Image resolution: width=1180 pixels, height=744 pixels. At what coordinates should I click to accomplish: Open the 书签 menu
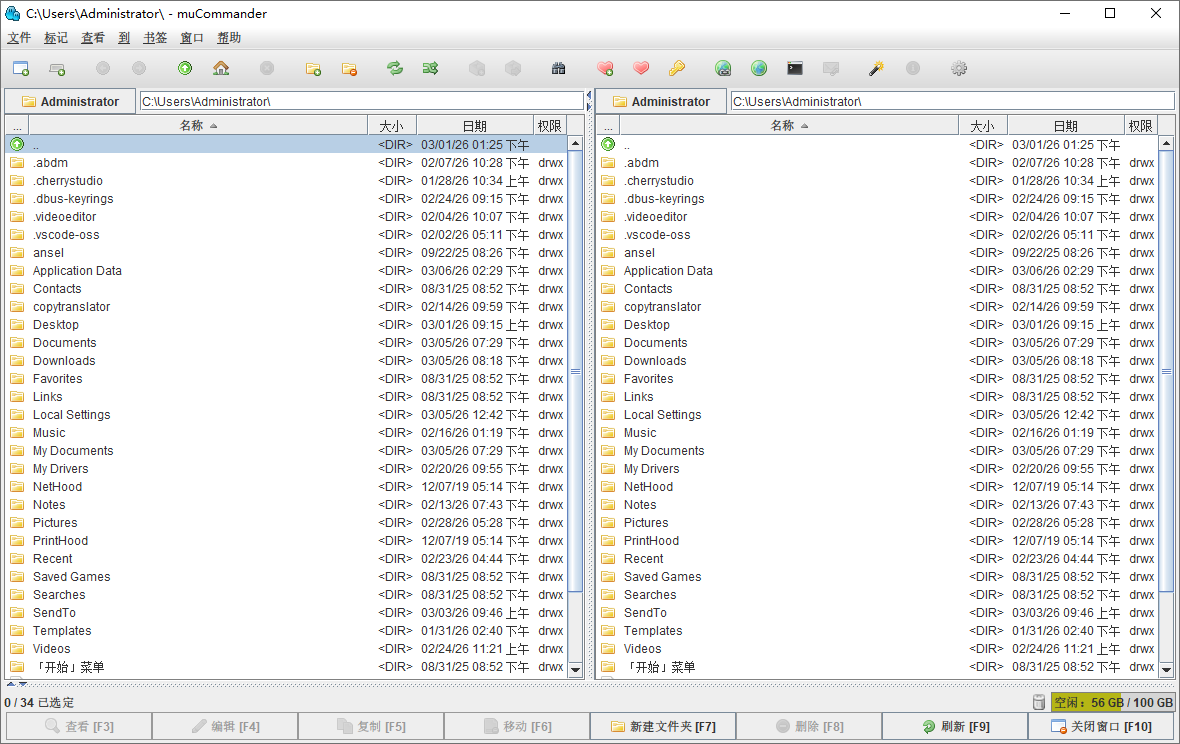pyautogui.click(x=155, y=37)
